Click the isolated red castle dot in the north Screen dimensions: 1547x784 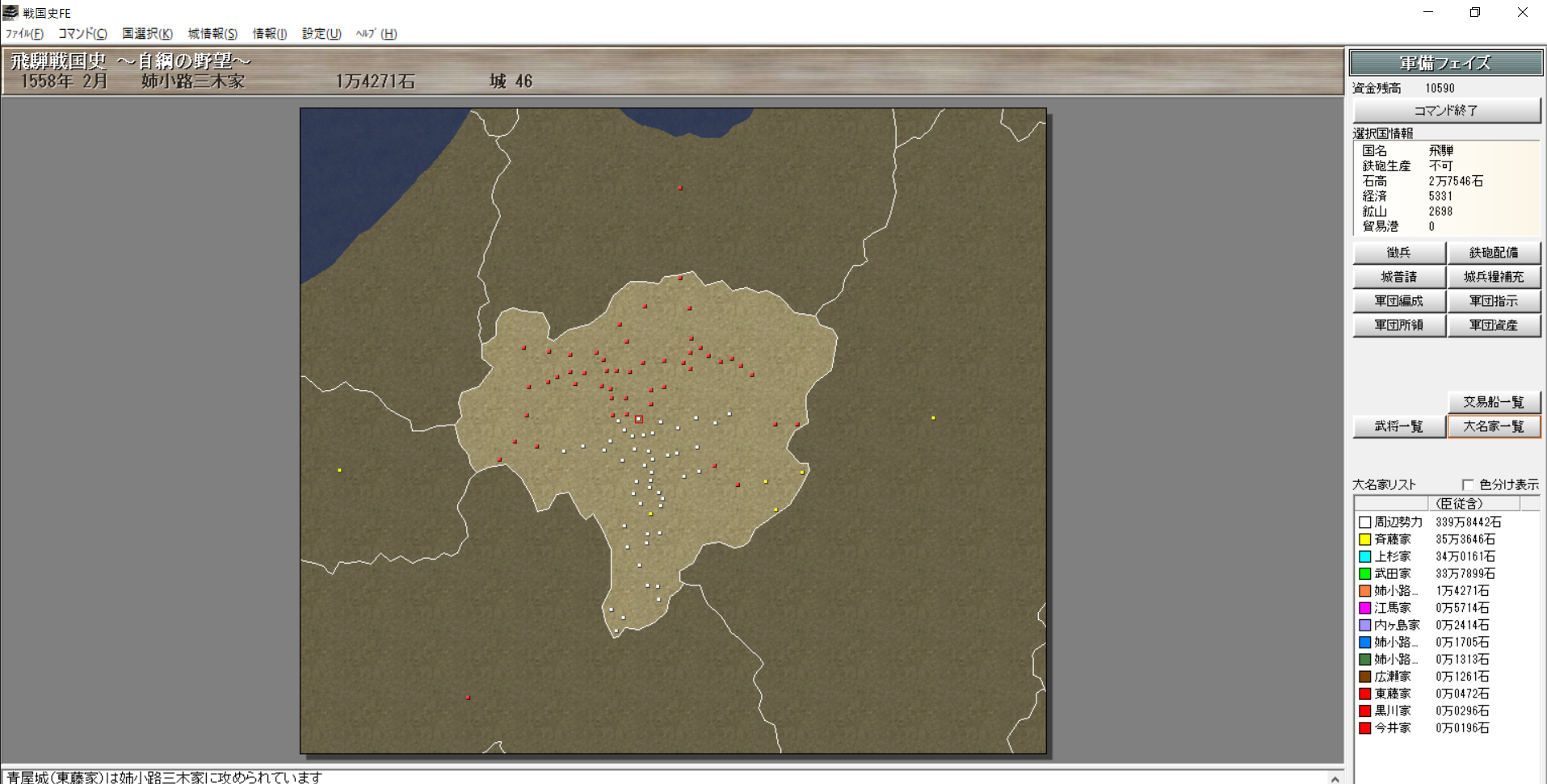(x=680, y=188)
